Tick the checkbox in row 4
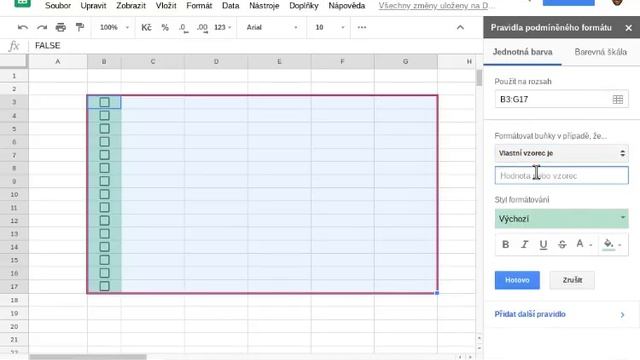The image size is (640, 360). click(x=104, y=116)
